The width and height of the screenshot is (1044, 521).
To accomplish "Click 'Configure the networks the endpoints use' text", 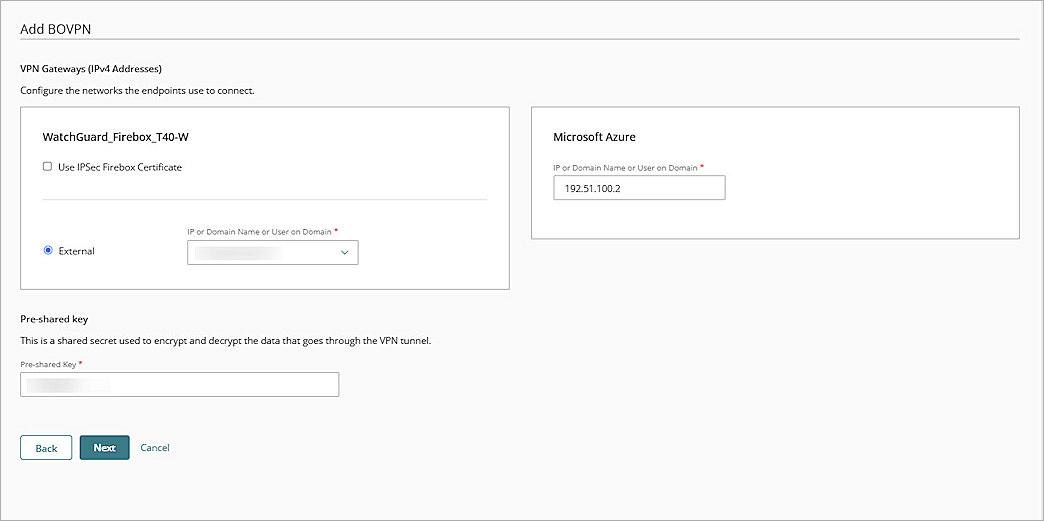I will (137, 91).
